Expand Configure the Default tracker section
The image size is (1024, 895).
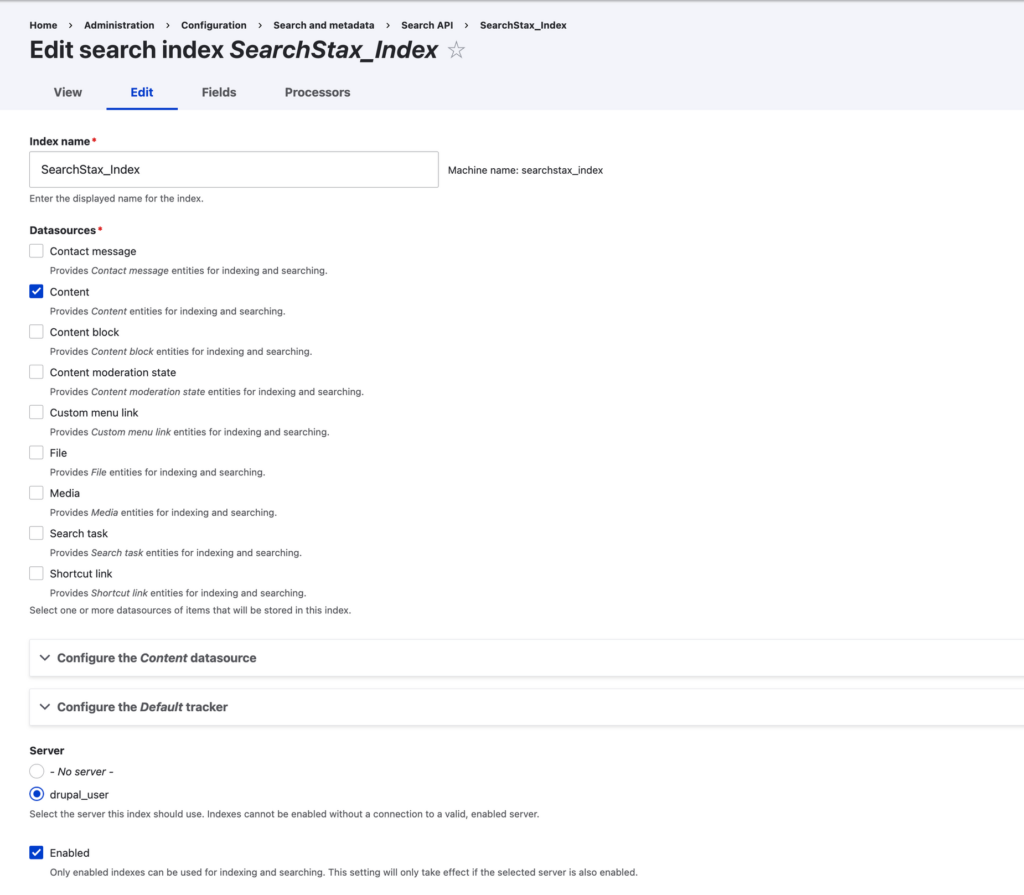(526, 707)
